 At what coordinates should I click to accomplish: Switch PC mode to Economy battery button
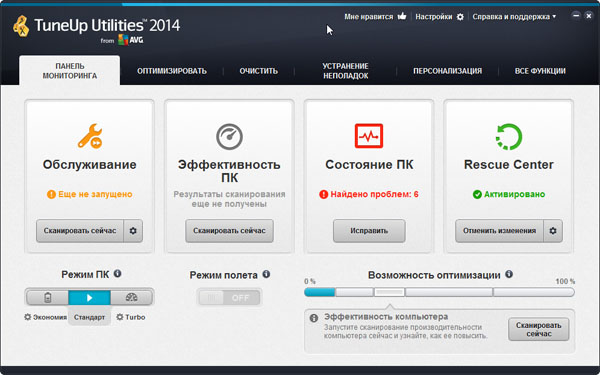click(x=47, y=297)
